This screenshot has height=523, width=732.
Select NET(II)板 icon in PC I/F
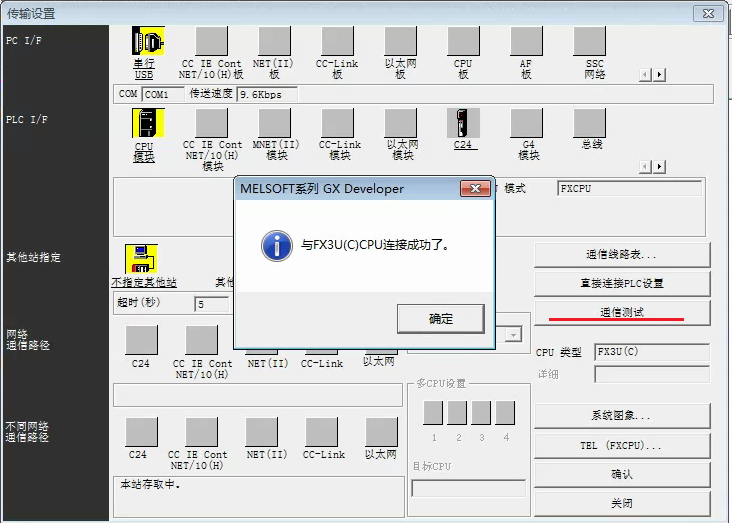coord(274,41)
